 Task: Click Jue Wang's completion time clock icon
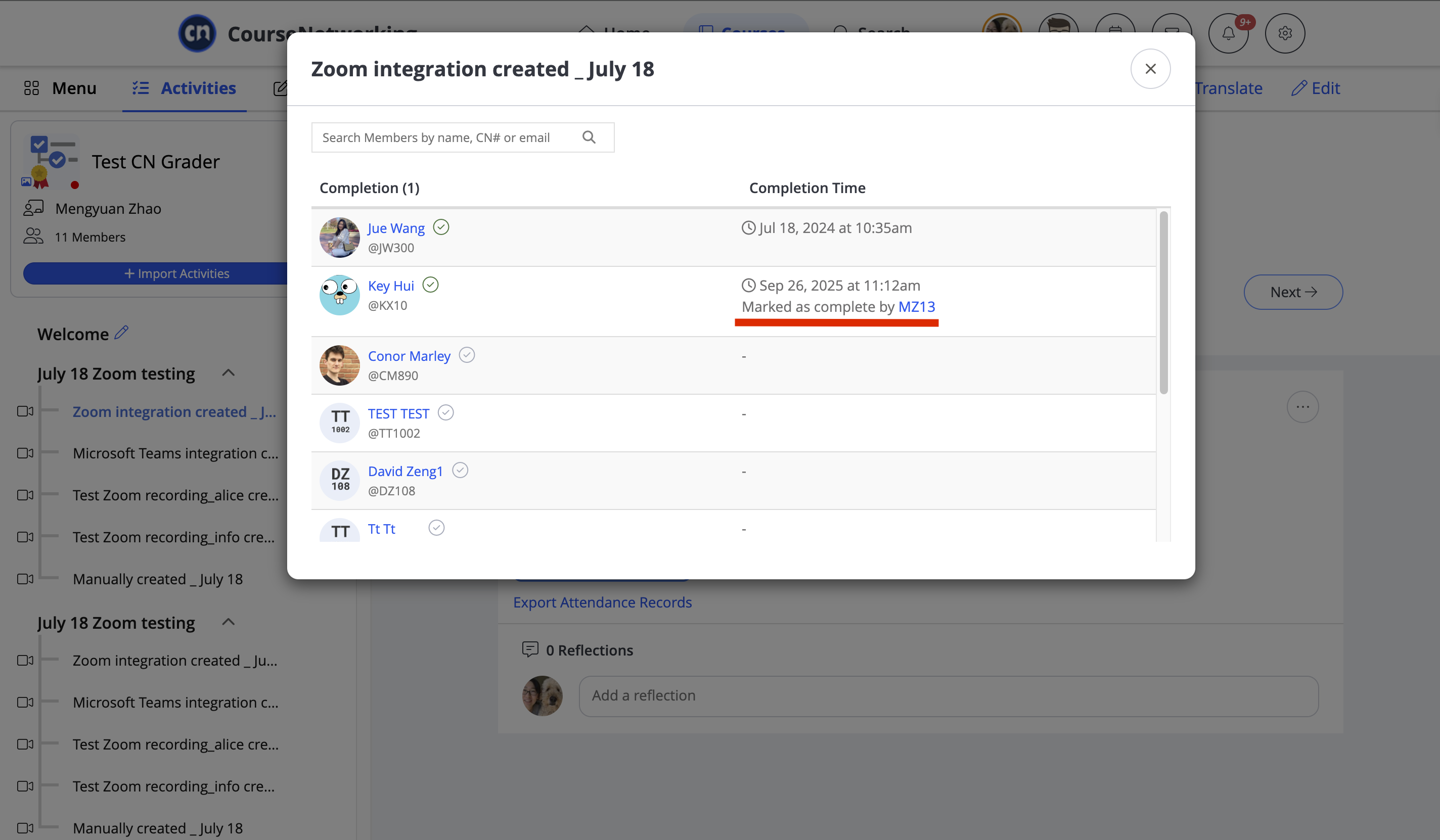(x=748, y=227)
